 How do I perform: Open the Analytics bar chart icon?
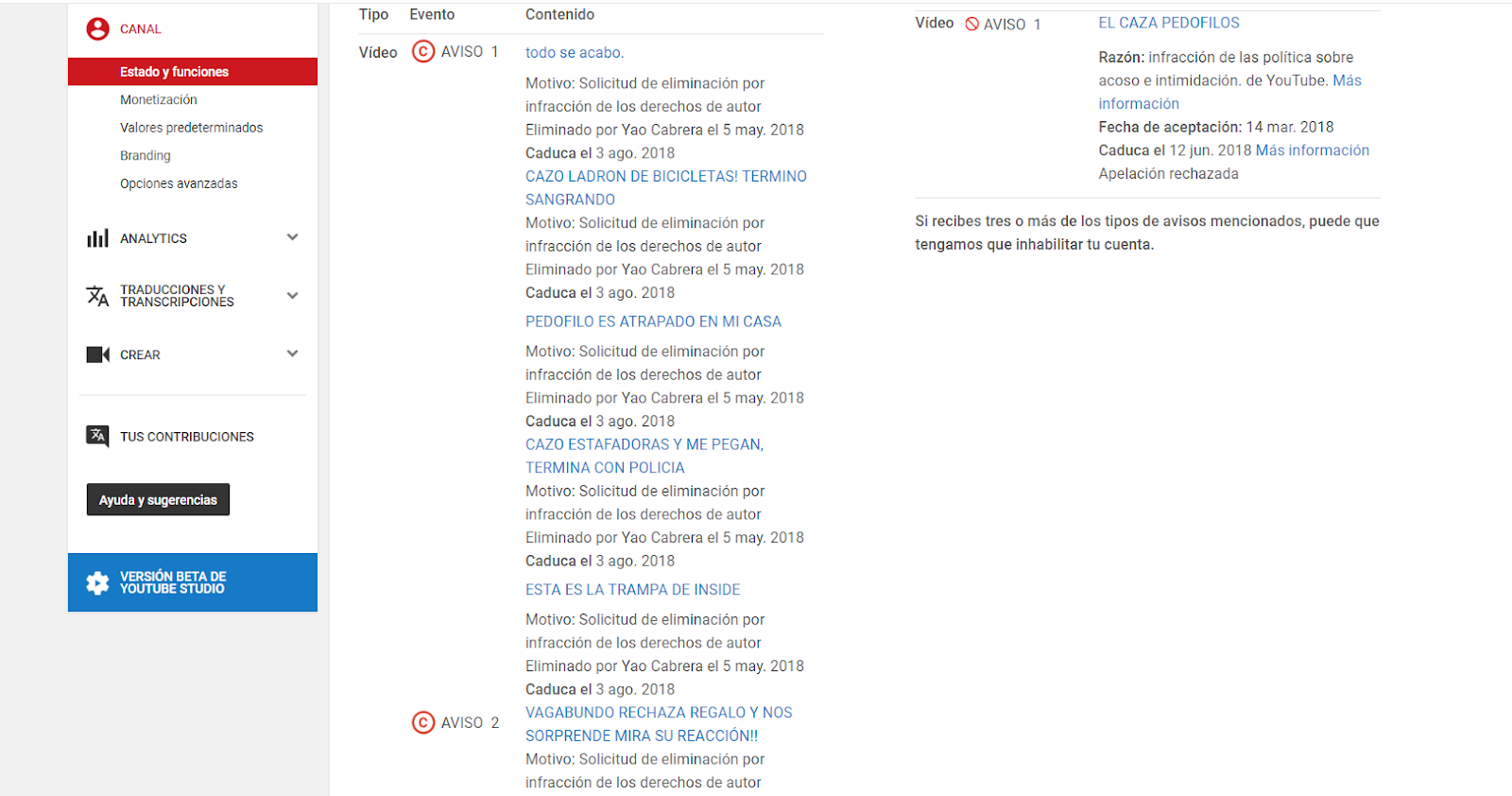click(97, 238)
